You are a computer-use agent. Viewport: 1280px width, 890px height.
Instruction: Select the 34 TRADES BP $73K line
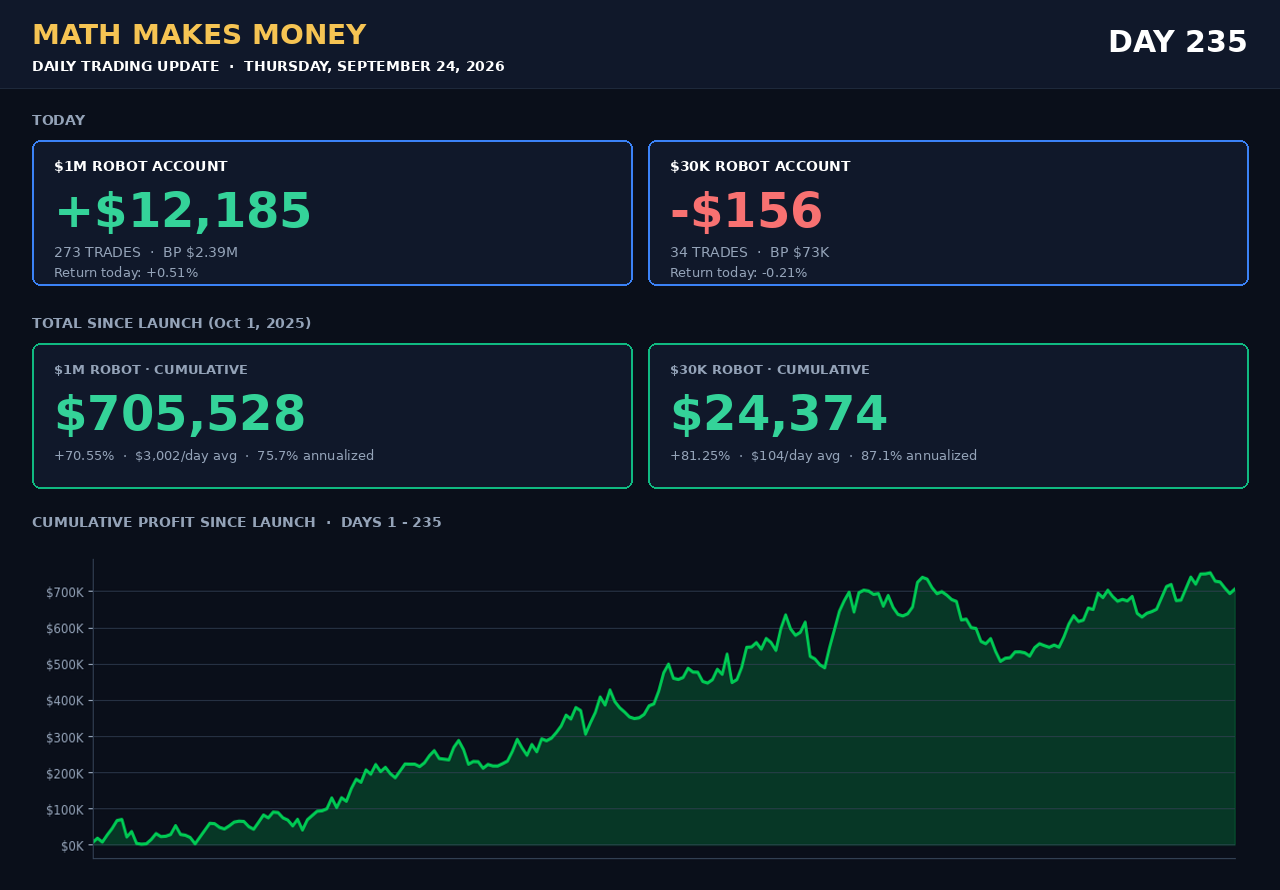click(x=749, y=253)
